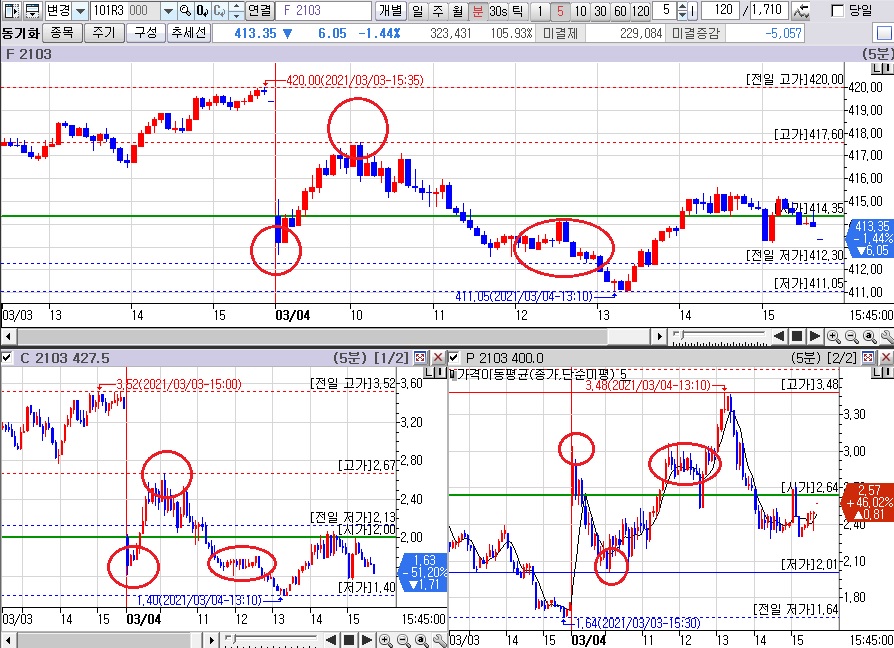Screen dimensions: 894x648
Task: Stop main chart playback
Action: (x=797, y=336)
